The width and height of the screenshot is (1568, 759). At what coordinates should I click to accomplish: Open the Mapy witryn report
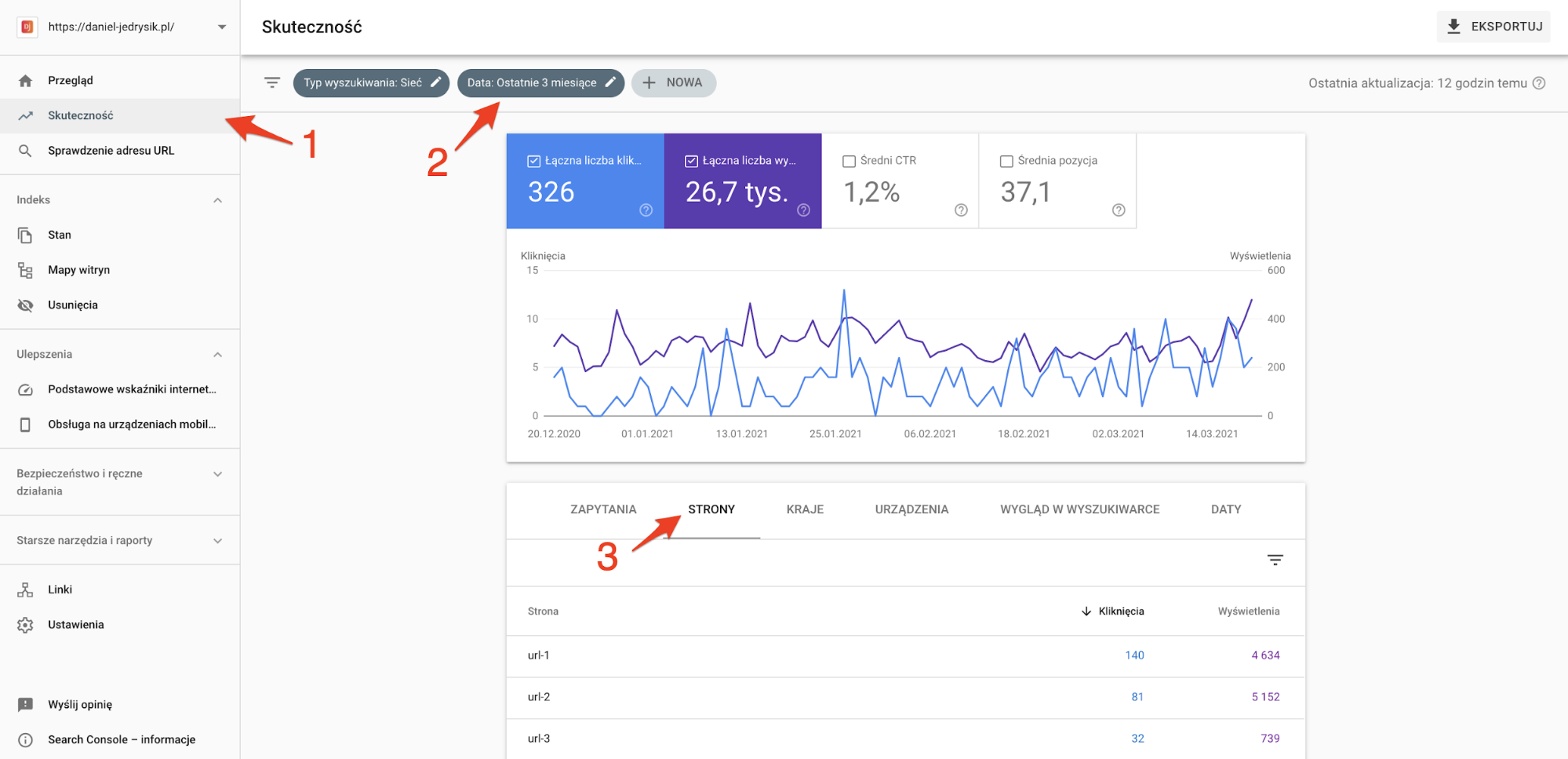point(120,270)
